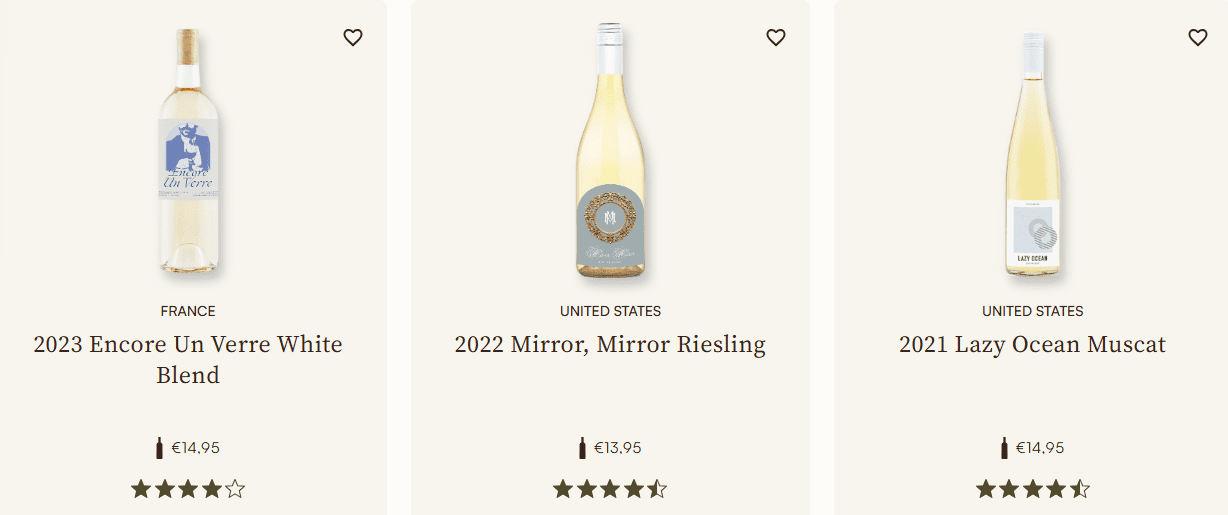Open the Mirror, Mirror Riesling bottle photo
This screenshot has height=515, width=1228.
tap(610, 150)
